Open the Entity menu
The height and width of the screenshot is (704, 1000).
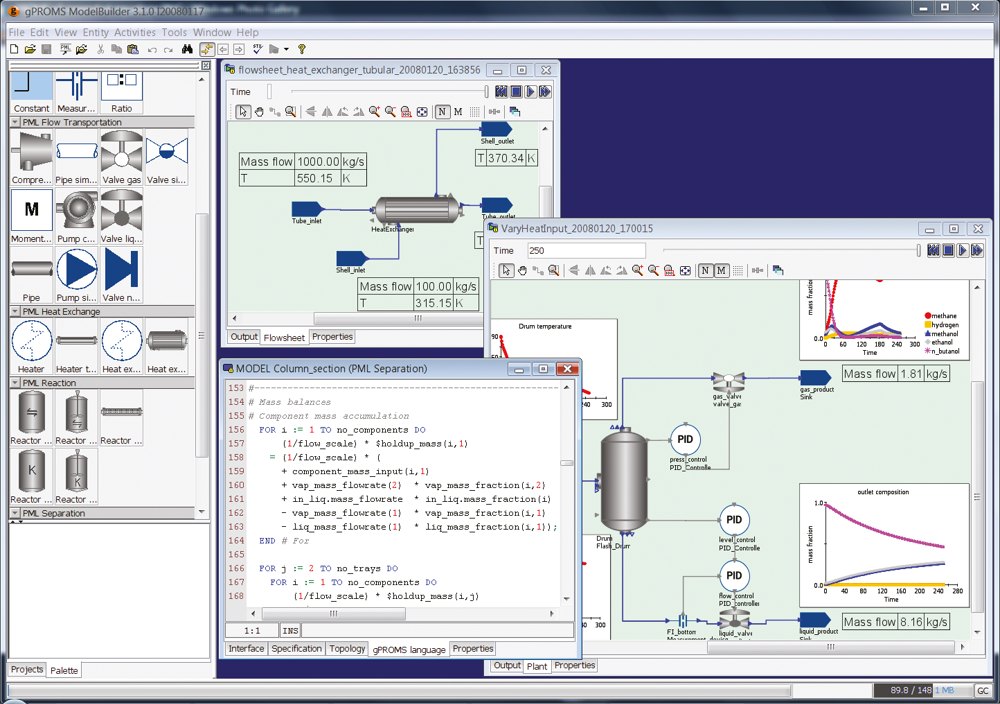[x=96, y=32]
